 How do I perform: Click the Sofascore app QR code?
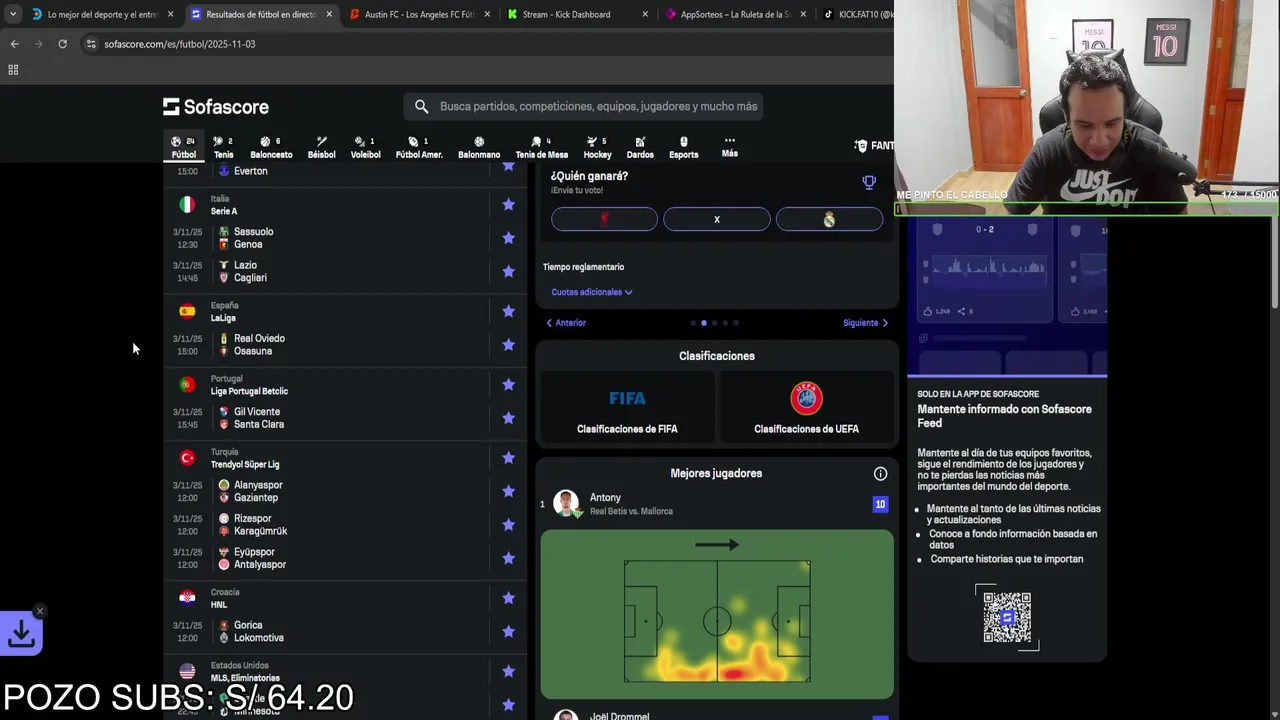pos(1007,617)
